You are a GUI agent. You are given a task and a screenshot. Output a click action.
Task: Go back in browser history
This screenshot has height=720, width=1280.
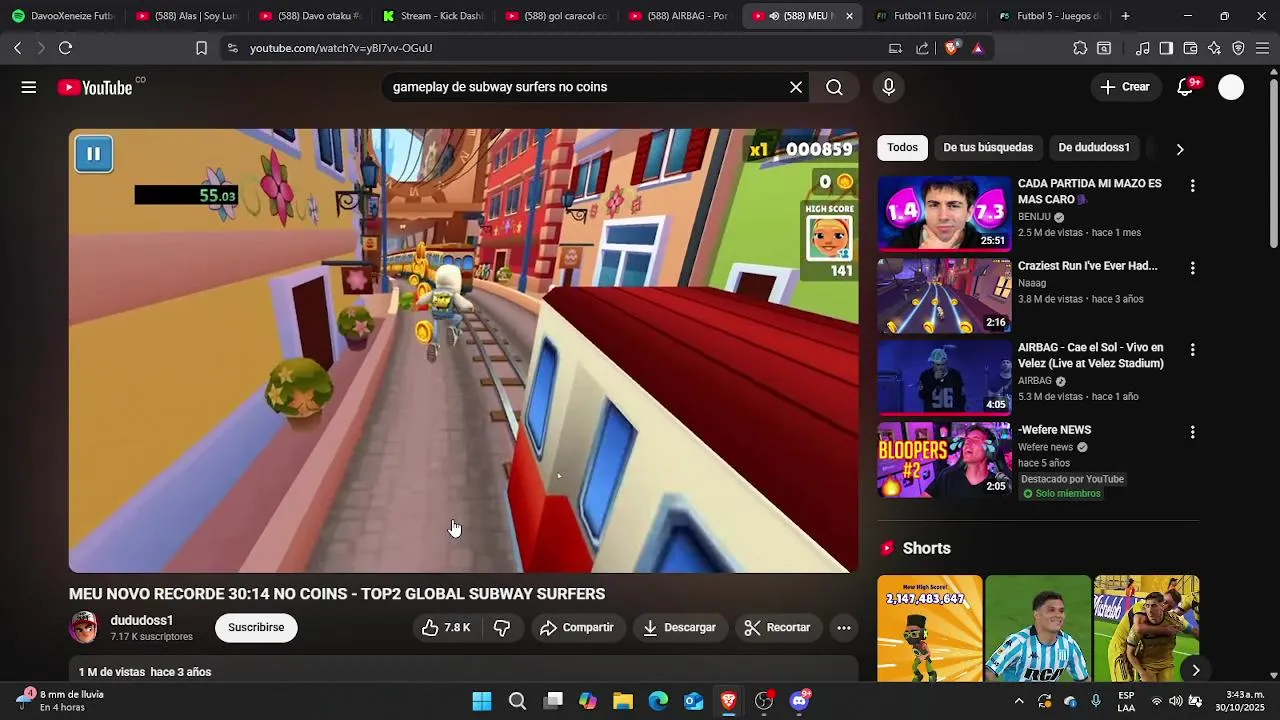[x=18, y=48]
